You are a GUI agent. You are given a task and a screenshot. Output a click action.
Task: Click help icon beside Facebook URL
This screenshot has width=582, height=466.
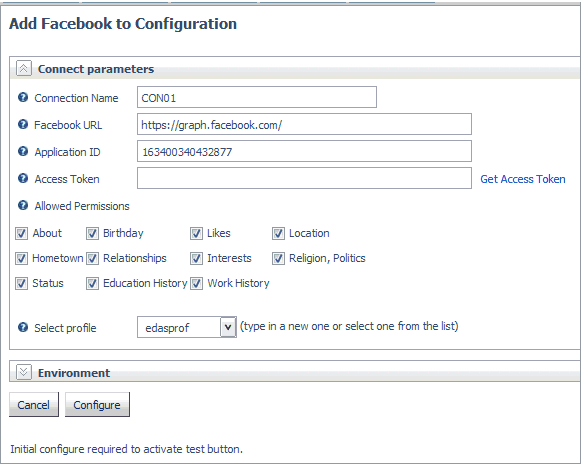[x=23, y=124]
